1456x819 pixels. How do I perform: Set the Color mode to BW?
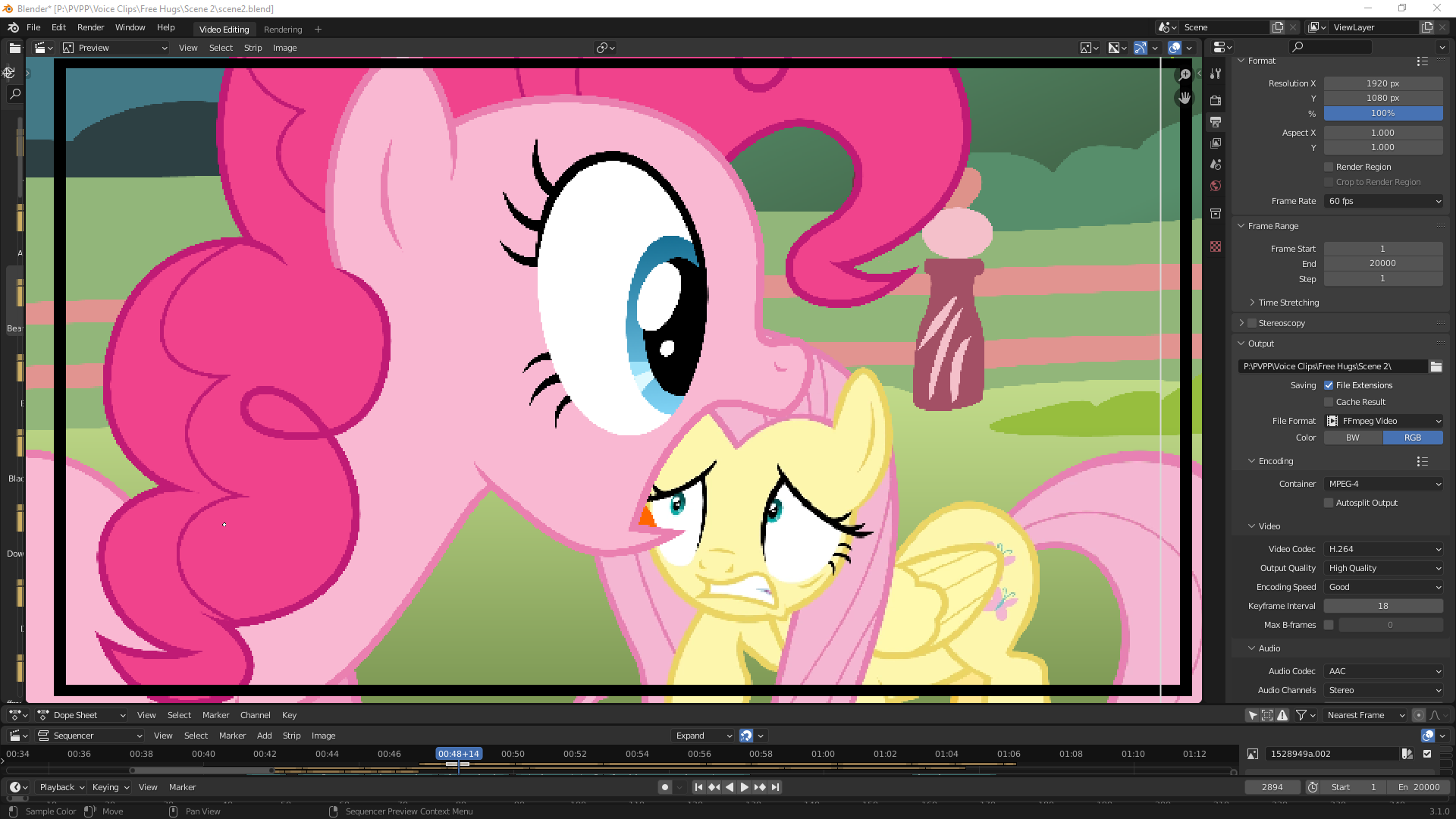pos(1353,438)
